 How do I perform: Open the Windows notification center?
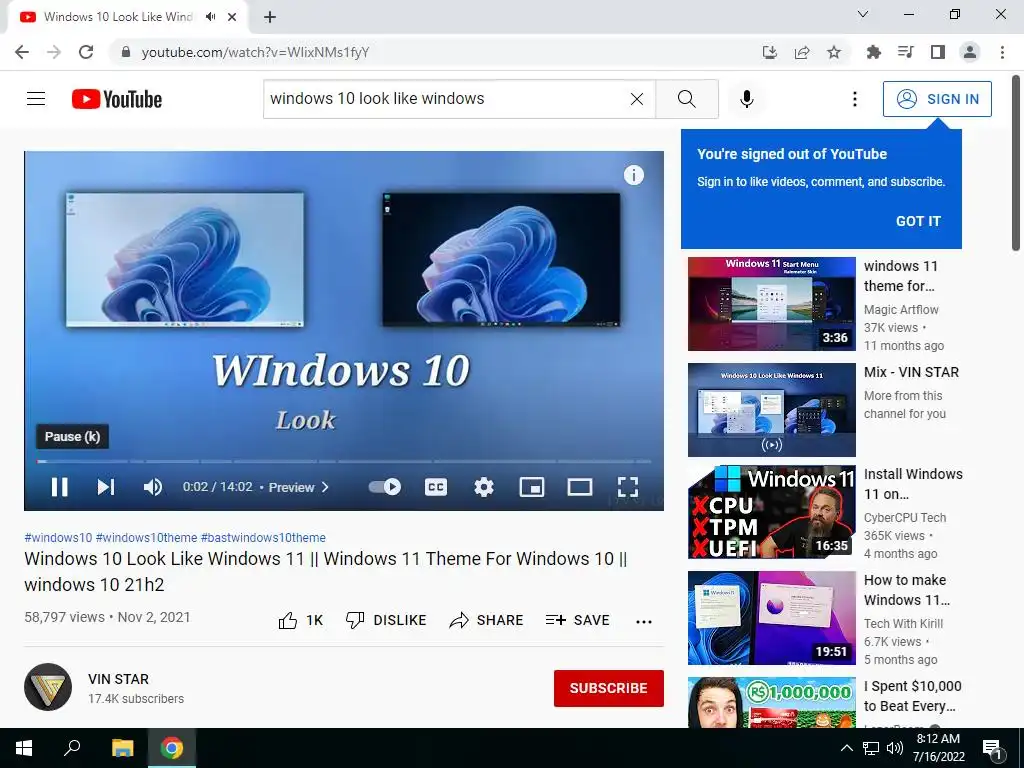point(993,749)
